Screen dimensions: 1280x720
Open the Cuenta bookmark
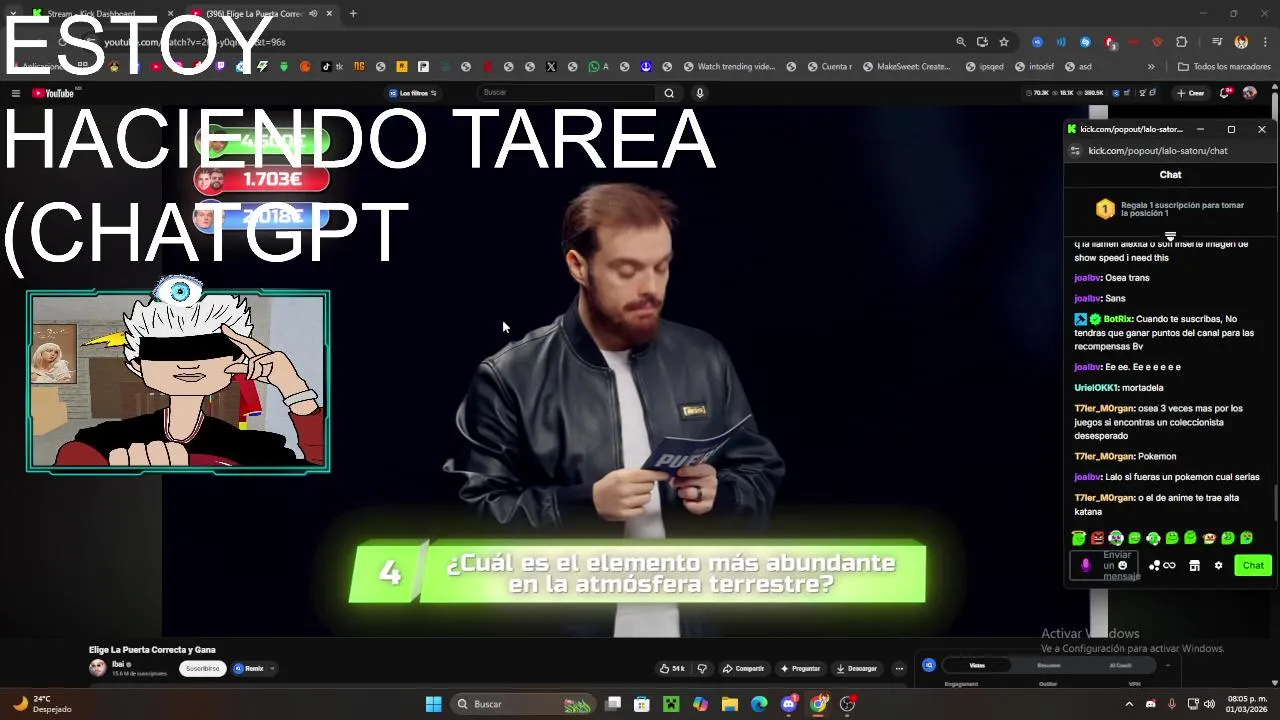point(830,67)
